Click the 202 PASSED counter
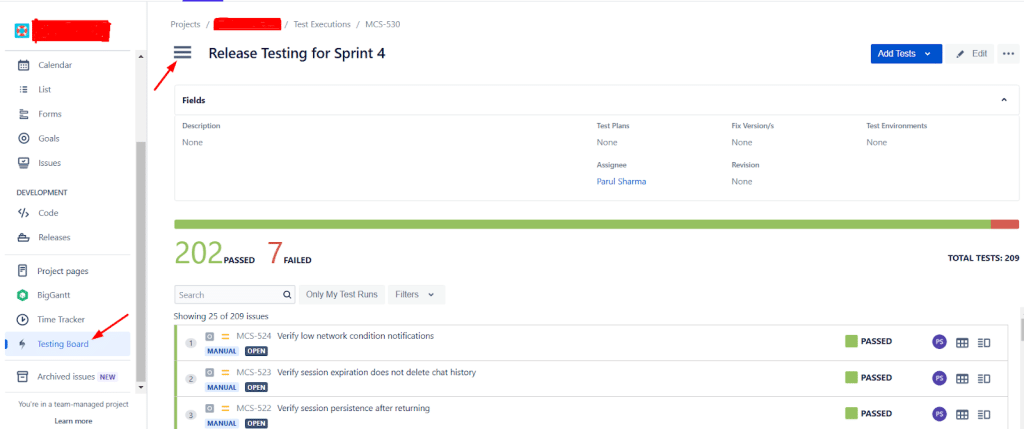 (x=214, y=254)
